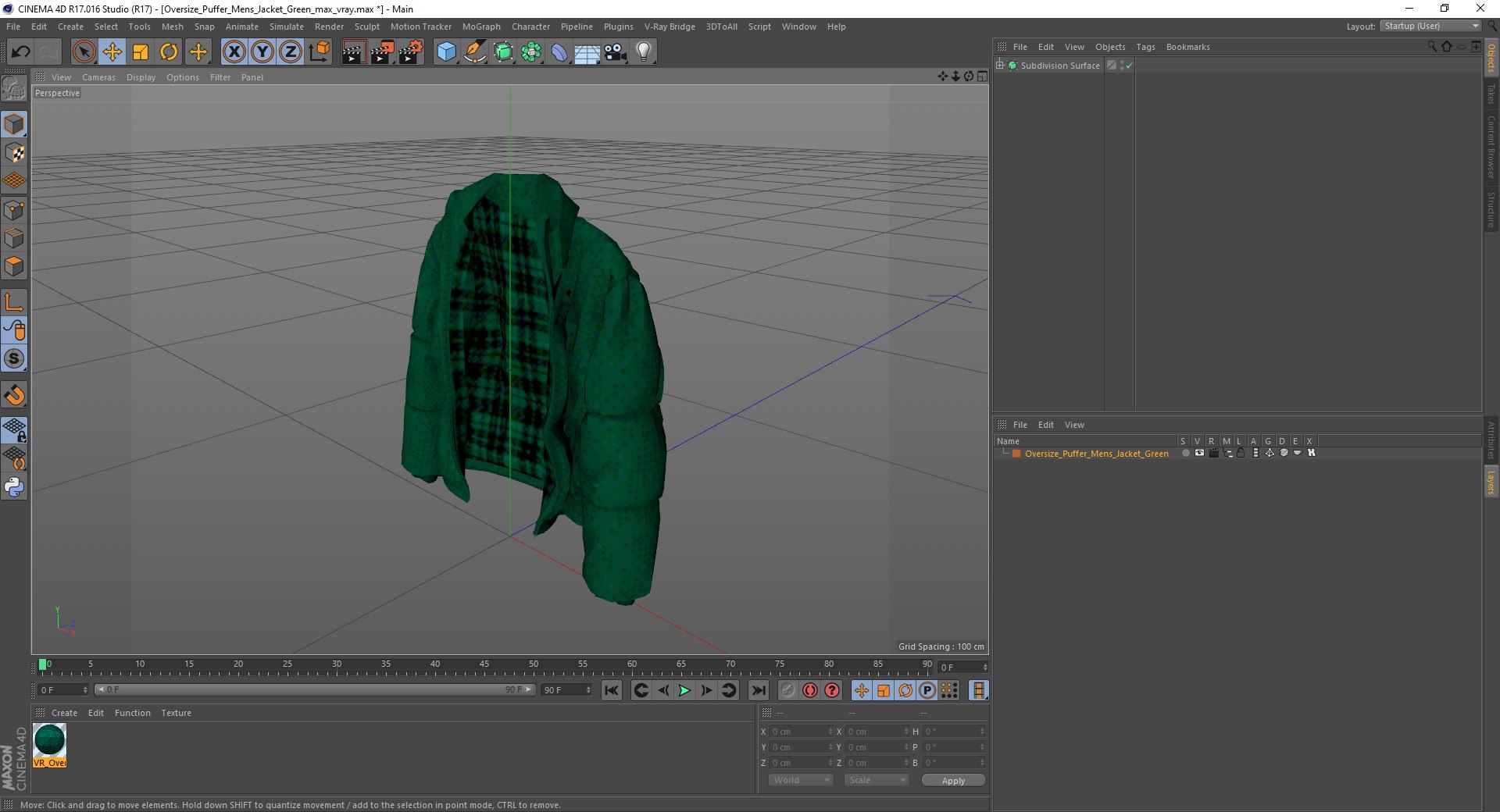The height and width of the screenshot is (812, 1500).
Task: Add a Subdivision Surface generator
Action: [x=503, y=52]
